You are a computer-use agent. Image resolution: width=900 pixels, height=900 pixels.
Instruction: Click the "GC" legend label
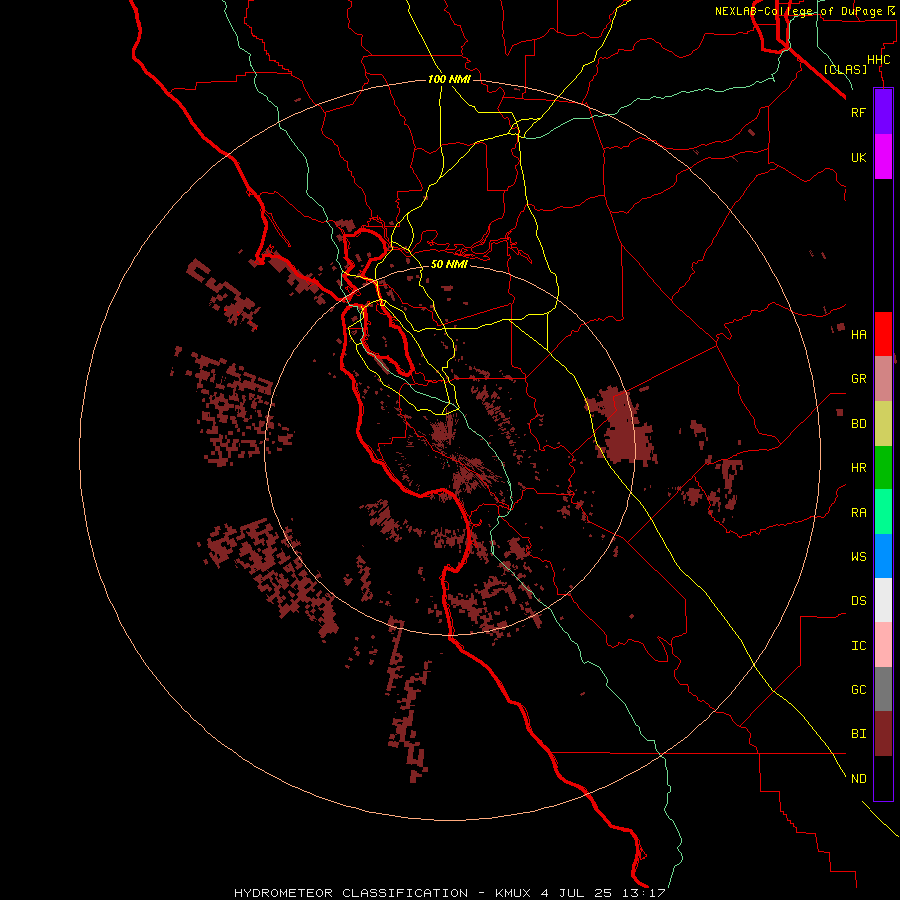858,690
